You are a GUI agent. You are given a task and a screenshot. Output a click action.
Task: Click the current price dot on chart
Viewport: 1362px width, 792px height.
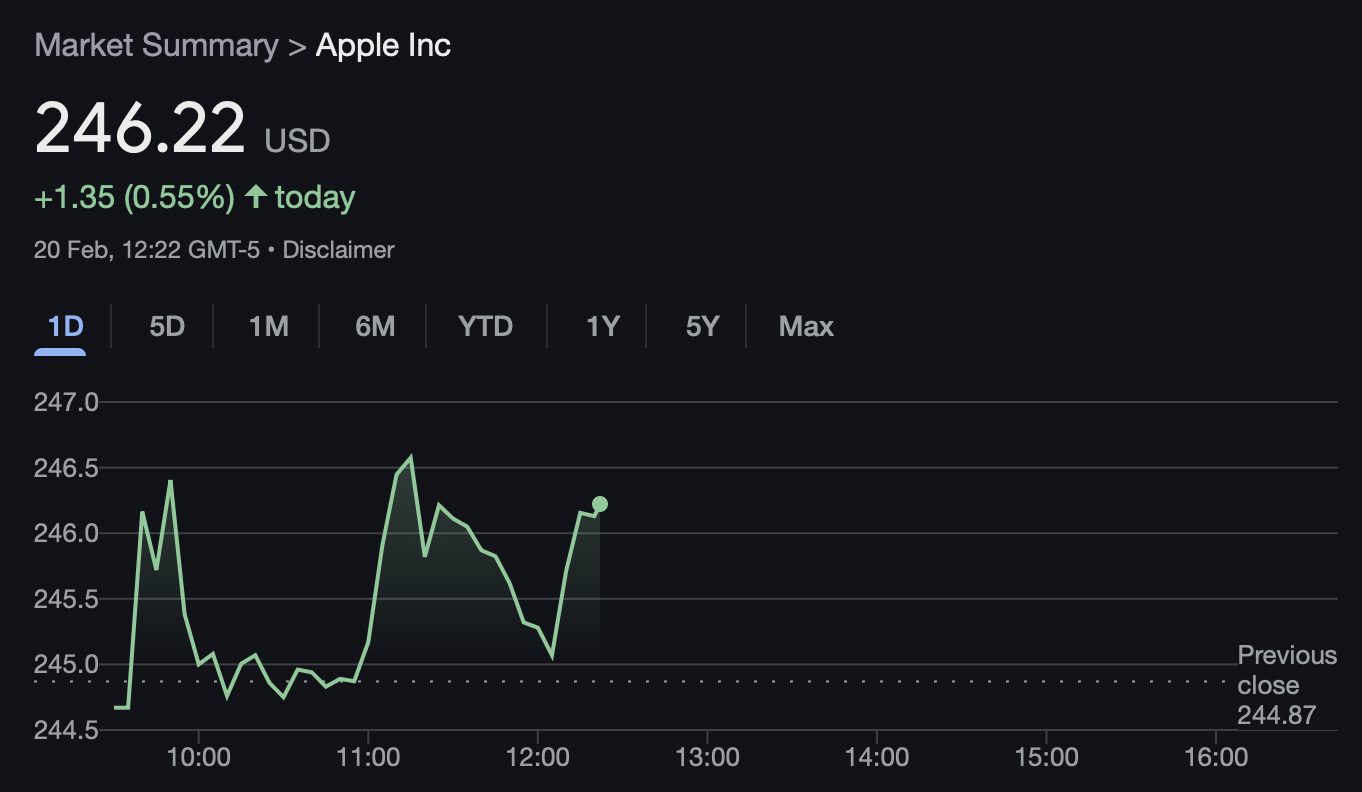(599, 504)
